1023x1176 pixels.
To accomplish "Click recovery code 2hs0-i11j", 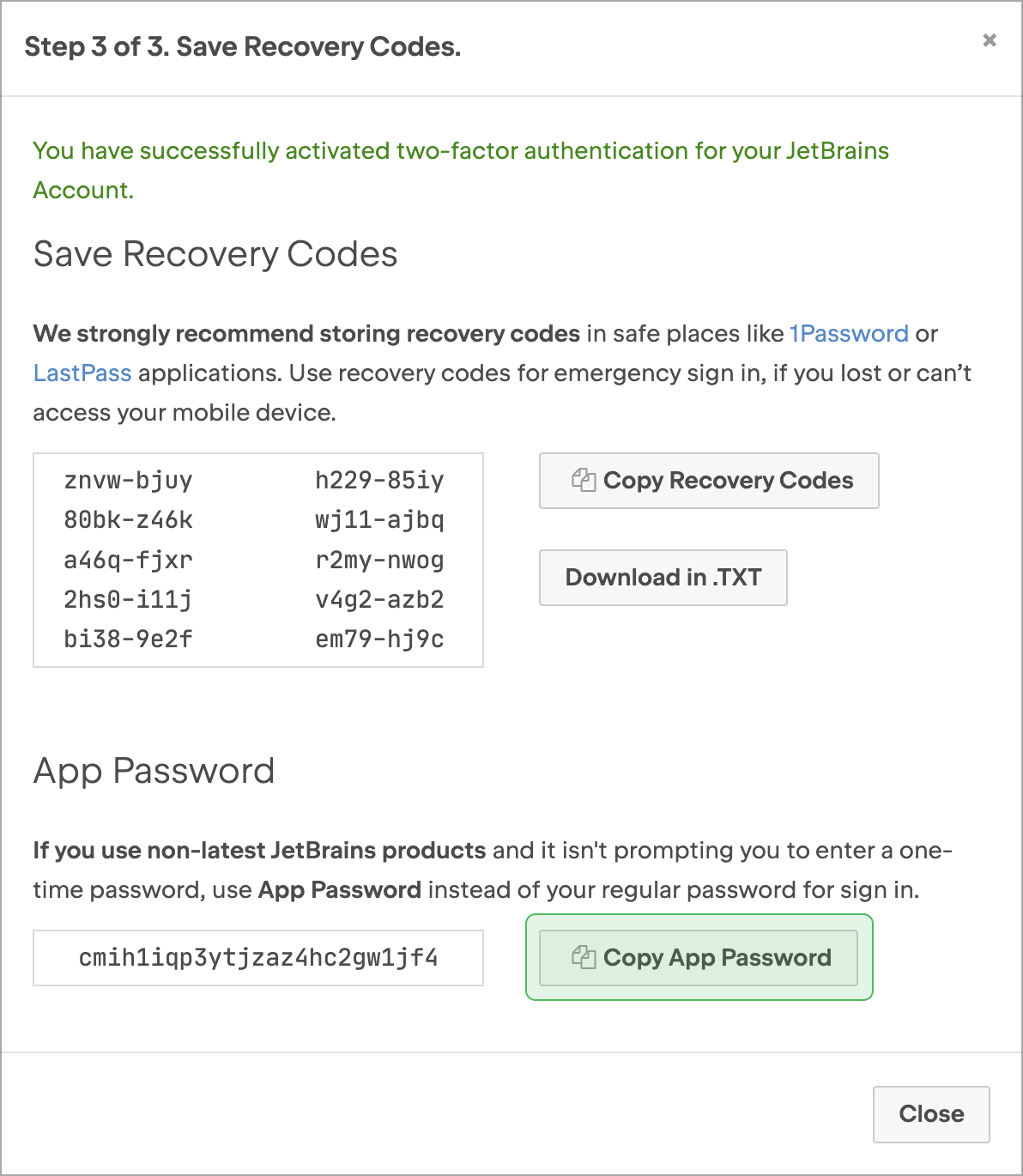I will pos(129,599).
